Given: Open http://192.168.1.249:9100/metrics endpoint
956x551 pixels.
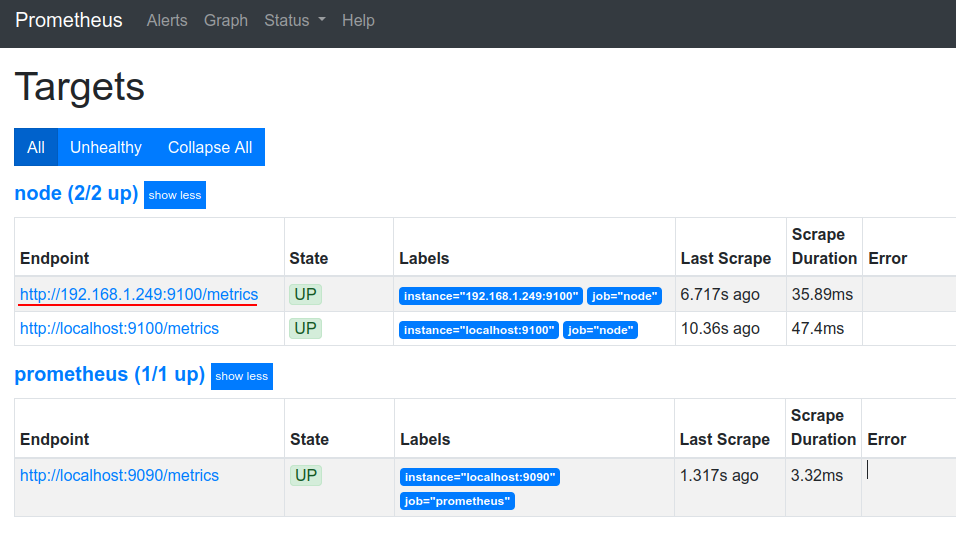Looking at the screenshot, I should (x=139, y=294).
